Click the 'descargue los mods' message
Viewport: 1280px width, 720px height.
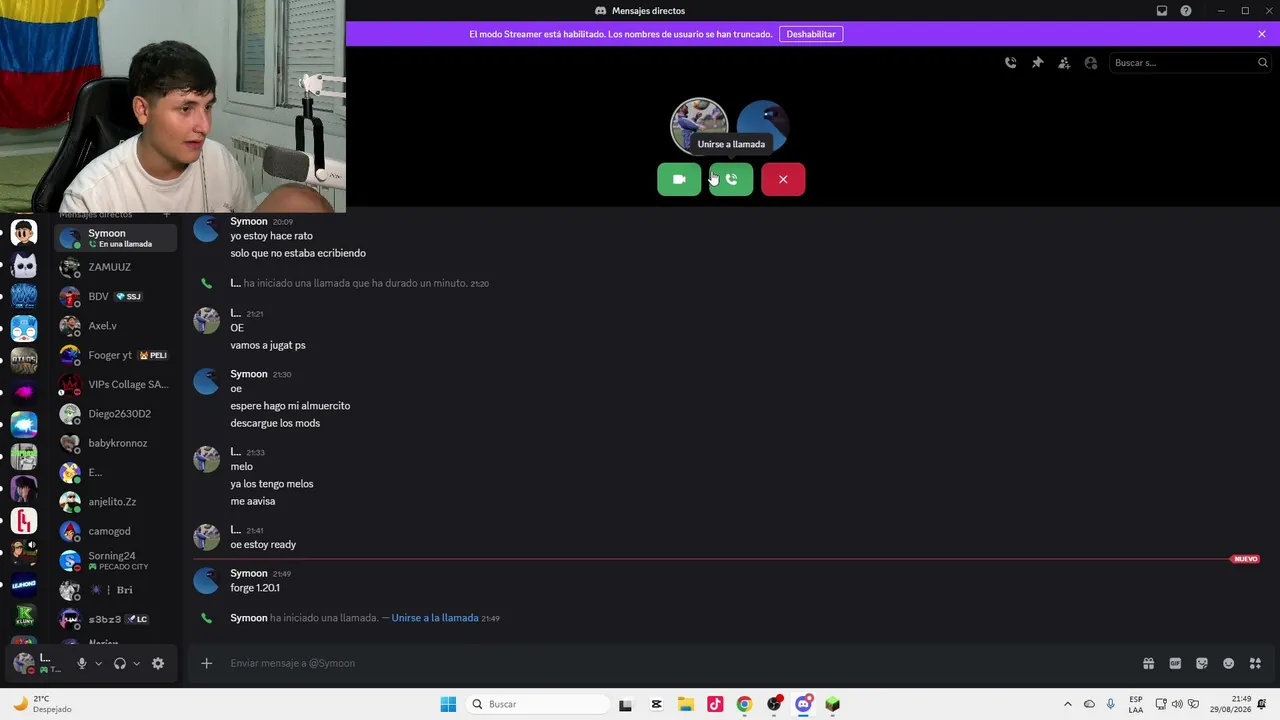[x=275, y=423]
